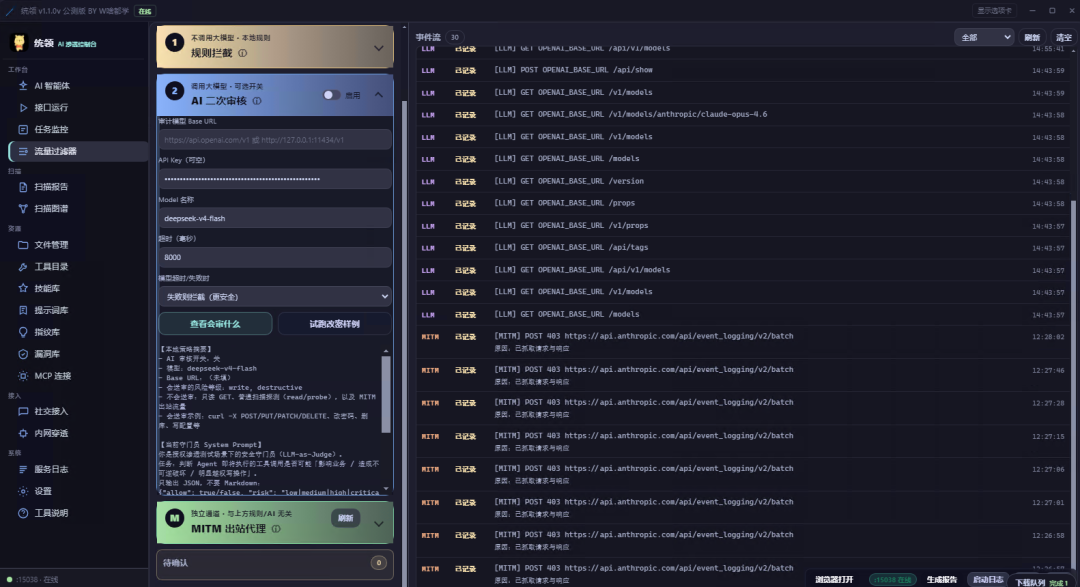Click the 查看会审什么 button
Screen dimensions: 1080x587
(216, 324)
